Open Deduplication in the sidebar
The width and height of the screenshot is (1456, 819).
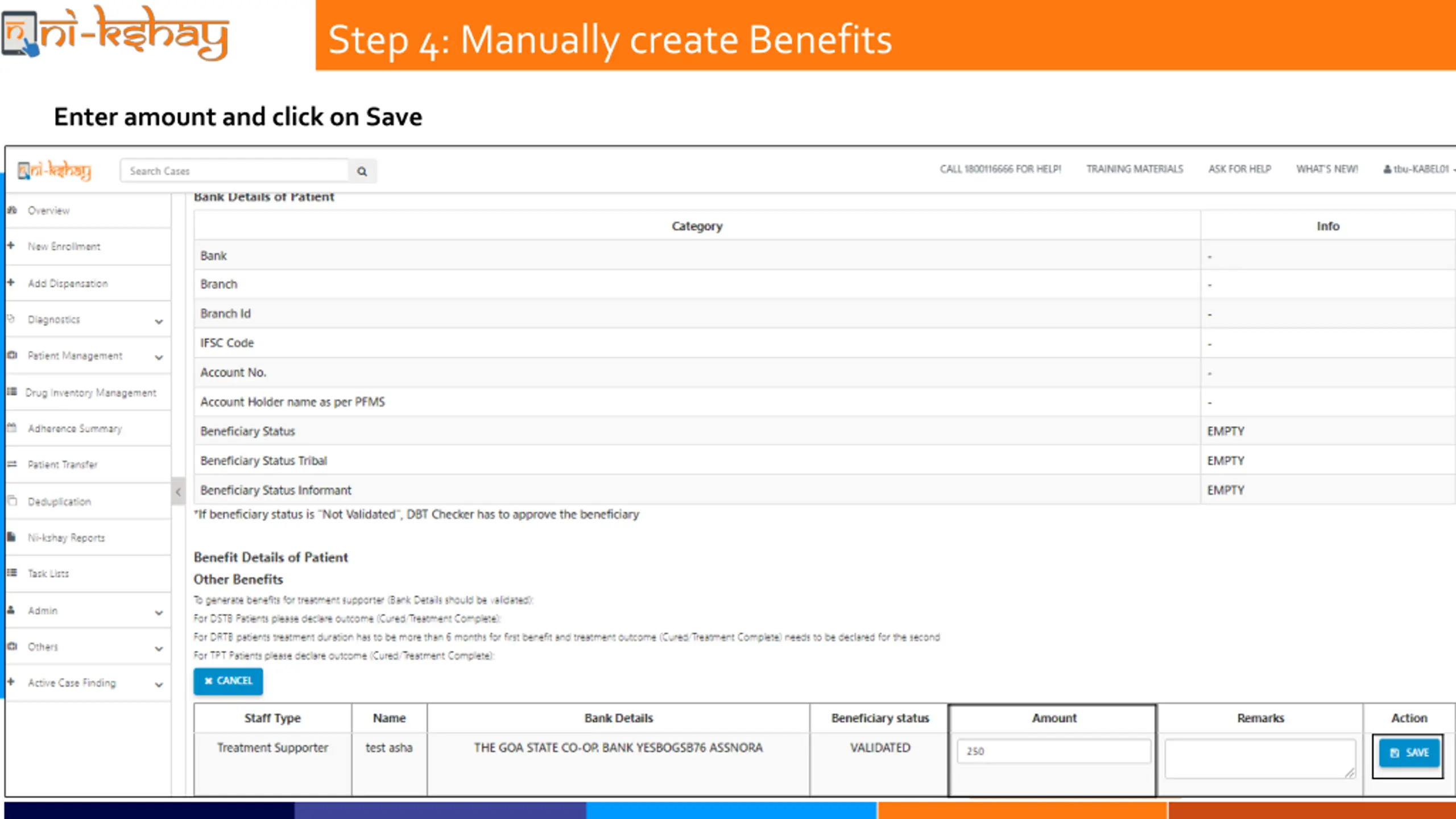point(60,502)
